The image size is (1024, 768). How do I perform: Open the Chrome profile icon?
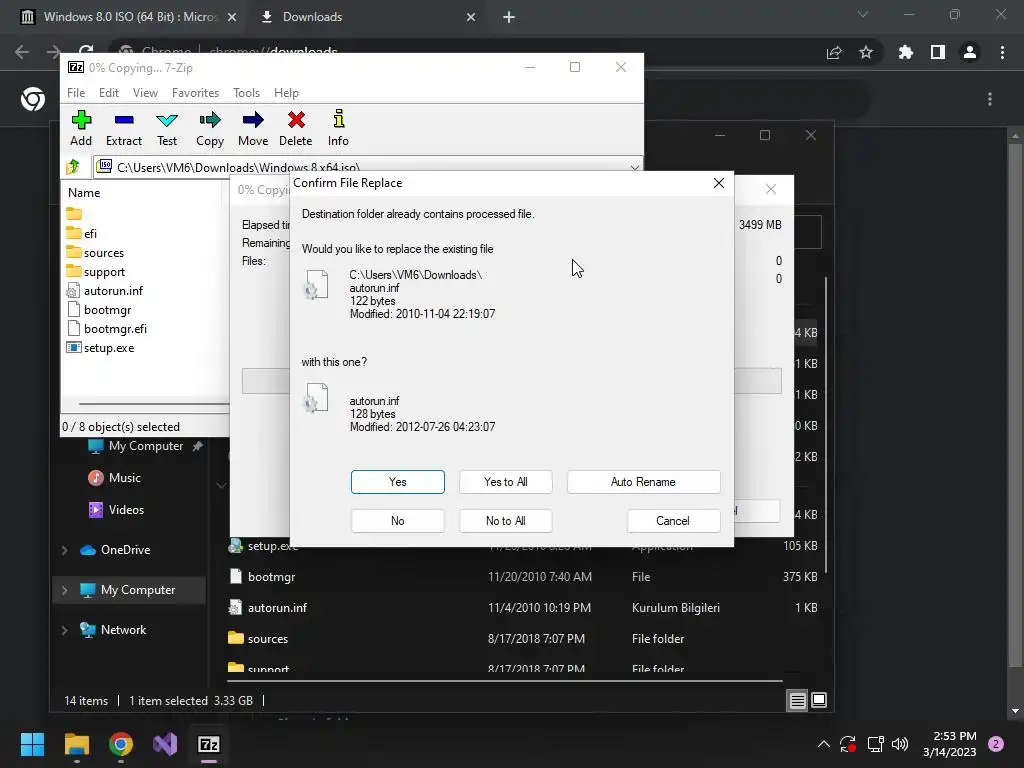(x=970, y=52)
